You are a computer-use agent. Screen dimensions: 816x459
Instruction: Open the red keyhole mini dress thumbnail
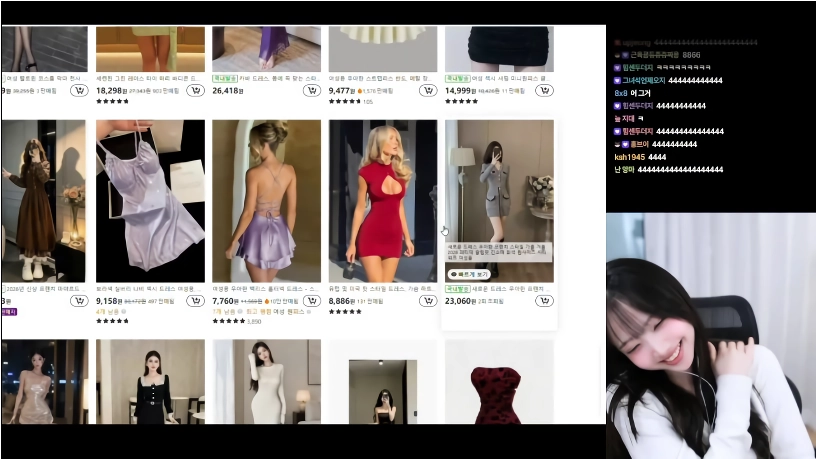point(383,201)
